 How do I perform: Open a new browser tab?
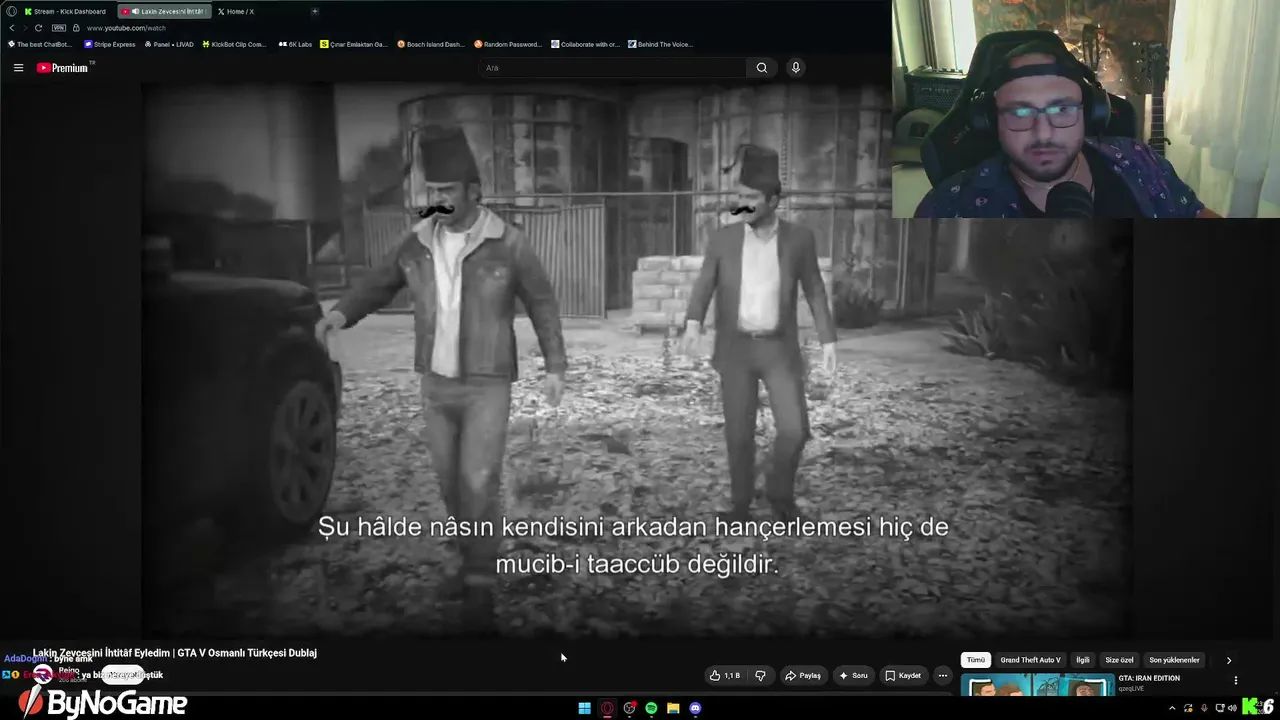(314, 11)
